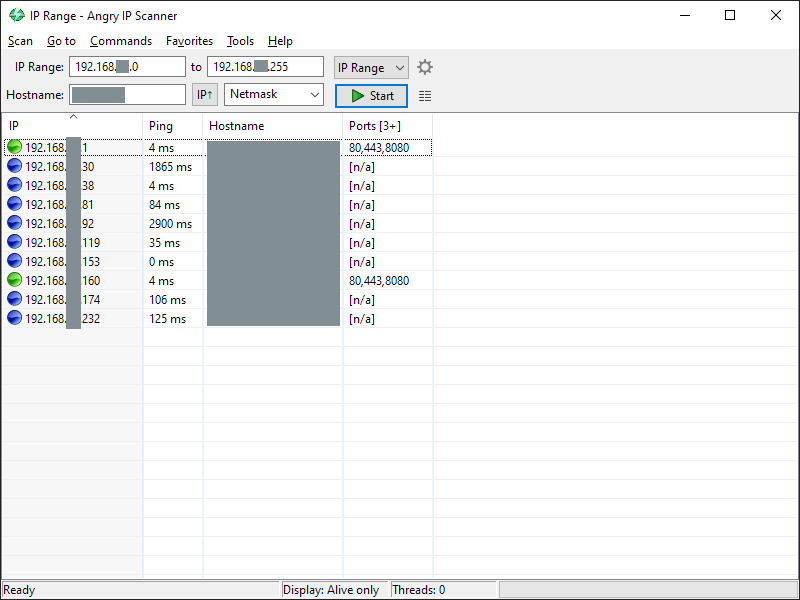Click the Ports [3+] column header
800x600 pixels.
pos(387,126)
